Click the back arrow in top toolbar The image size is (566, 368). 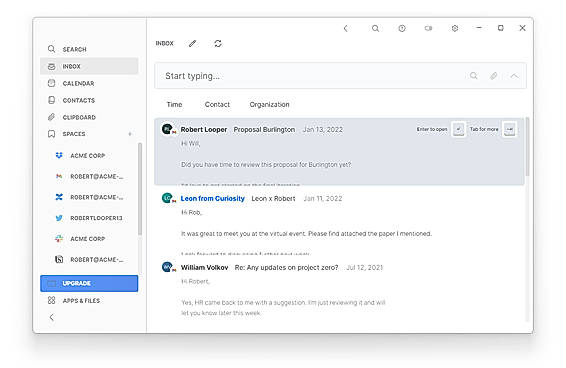click(x=345, y=28)
